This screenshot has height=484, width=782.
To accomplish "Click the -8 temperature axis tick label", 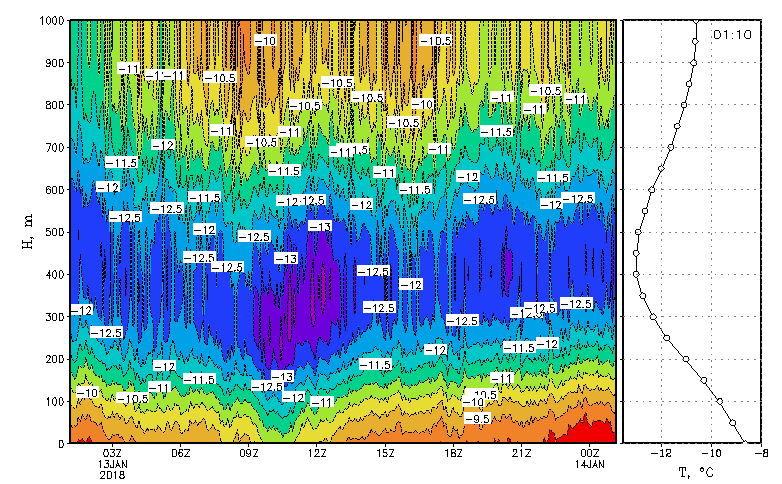I will point(760,453).
